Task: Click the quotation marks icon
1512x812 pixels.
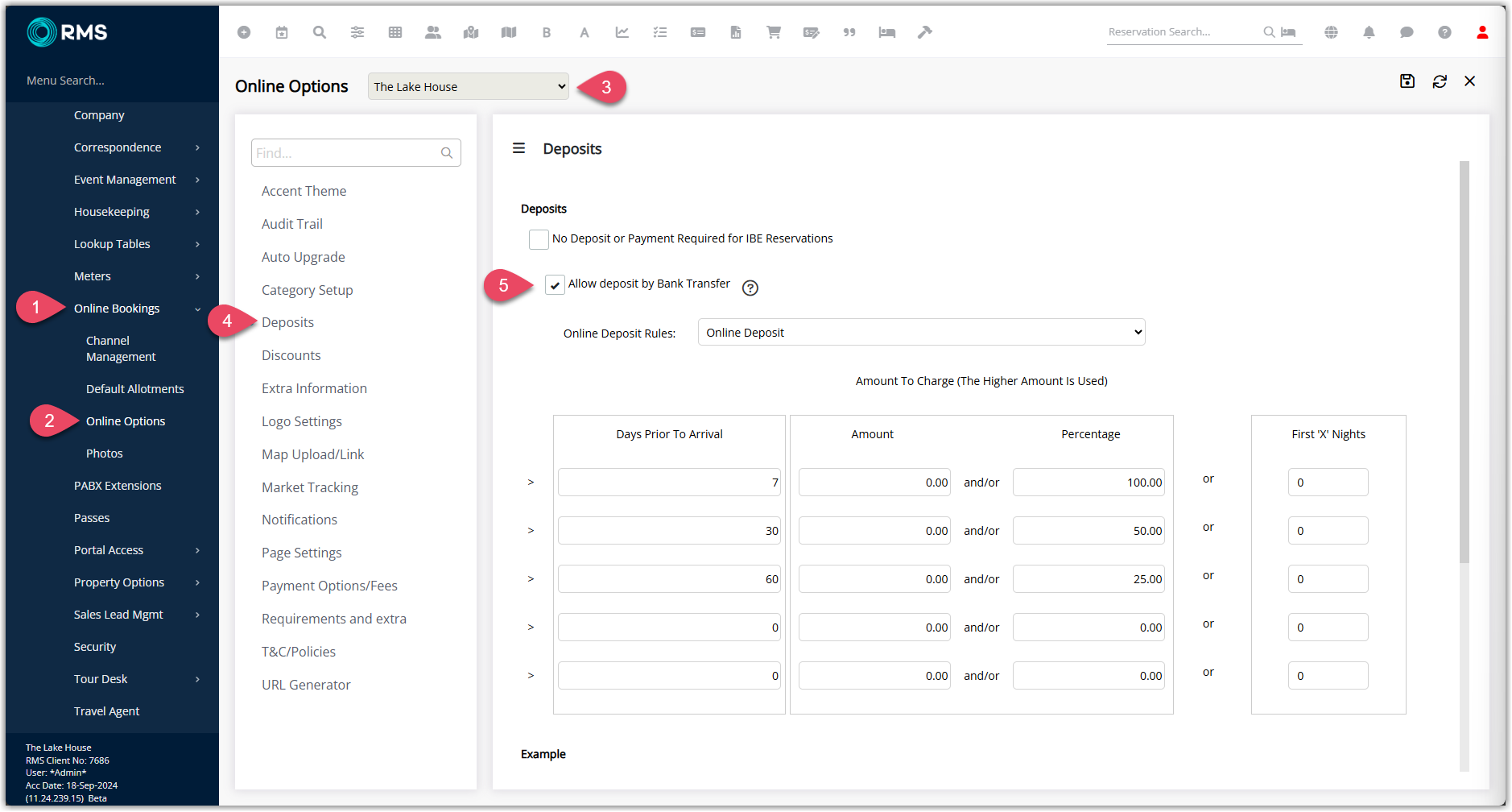Action: (849, 32)
